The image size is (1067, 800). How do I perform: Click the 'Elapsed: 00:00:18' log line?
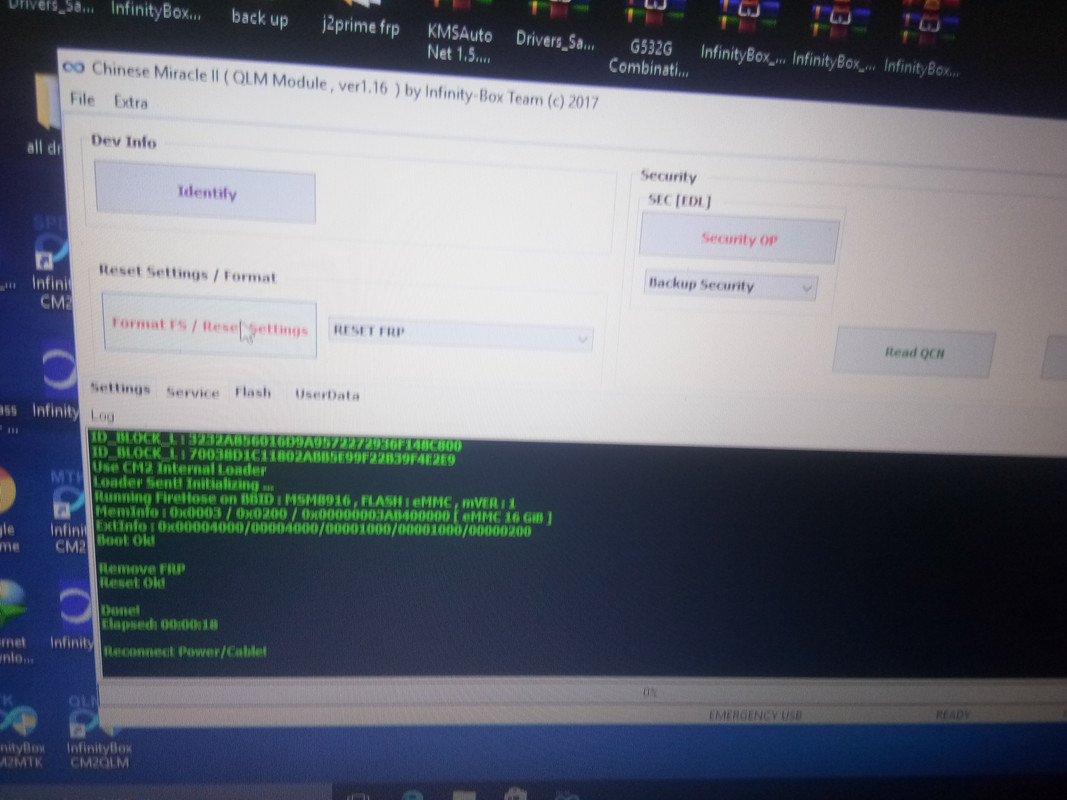pyautogui.click(x=159, y=624)
